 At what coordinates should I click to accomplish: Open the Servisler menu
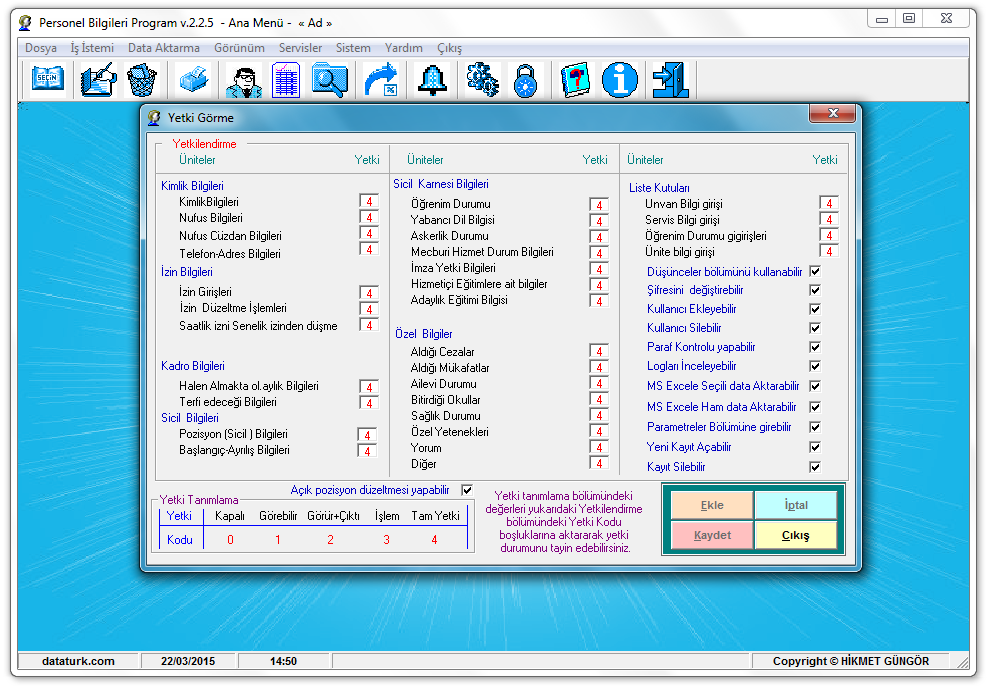(x=300, y=48)
